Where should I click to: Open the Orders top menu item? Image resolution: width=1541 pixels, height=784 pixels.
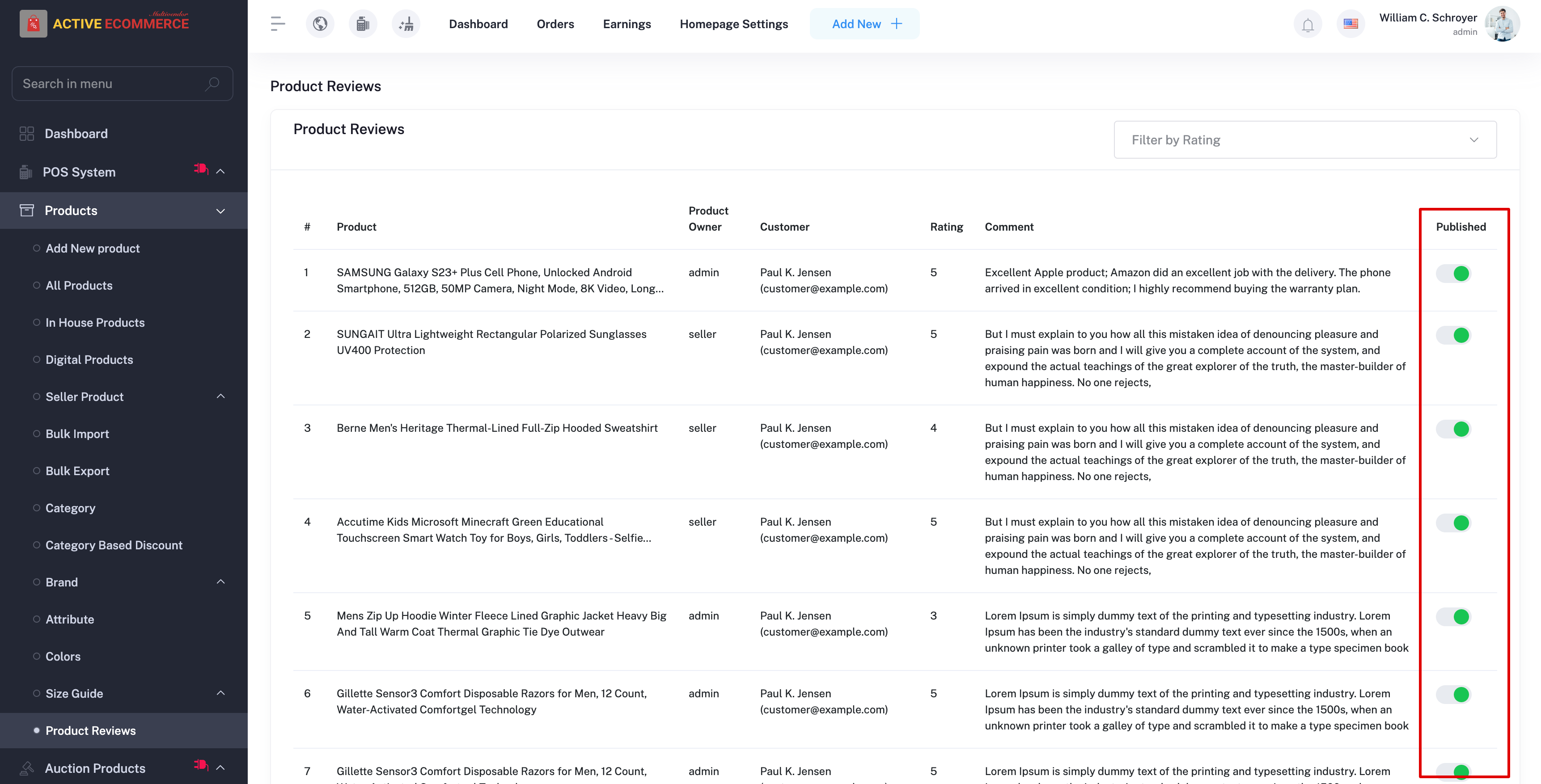pyautogui.click(x=555, y=24)
